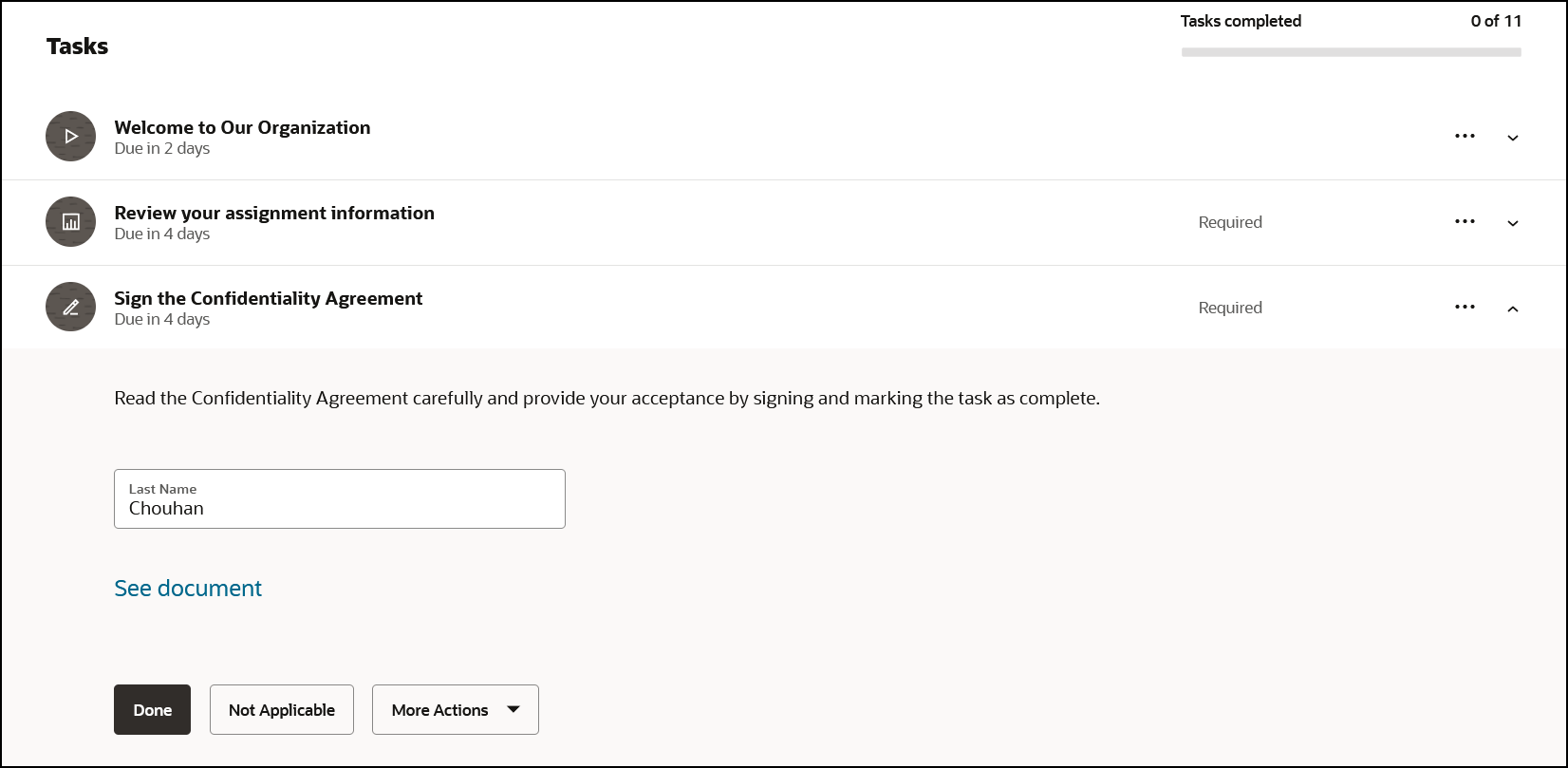Click the 0 of 11 tasks counter
The width and height of the screenshot is (1568, 768).
(1496, 21)
